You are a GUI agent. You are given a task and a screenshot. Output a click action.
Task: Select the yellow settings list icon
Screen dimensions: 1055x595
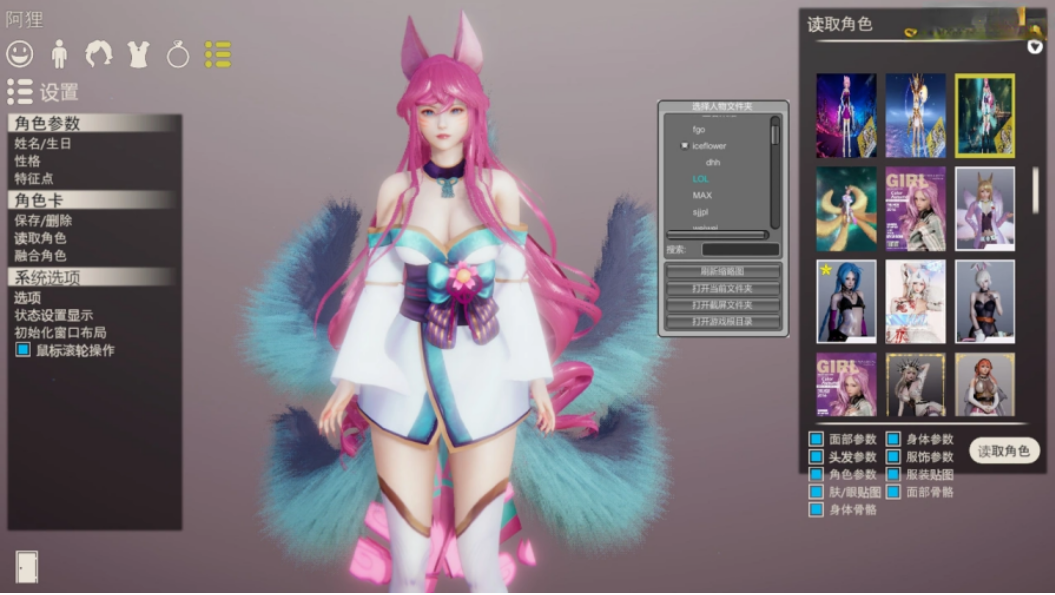pyautogui.click(x=218, y=54)
